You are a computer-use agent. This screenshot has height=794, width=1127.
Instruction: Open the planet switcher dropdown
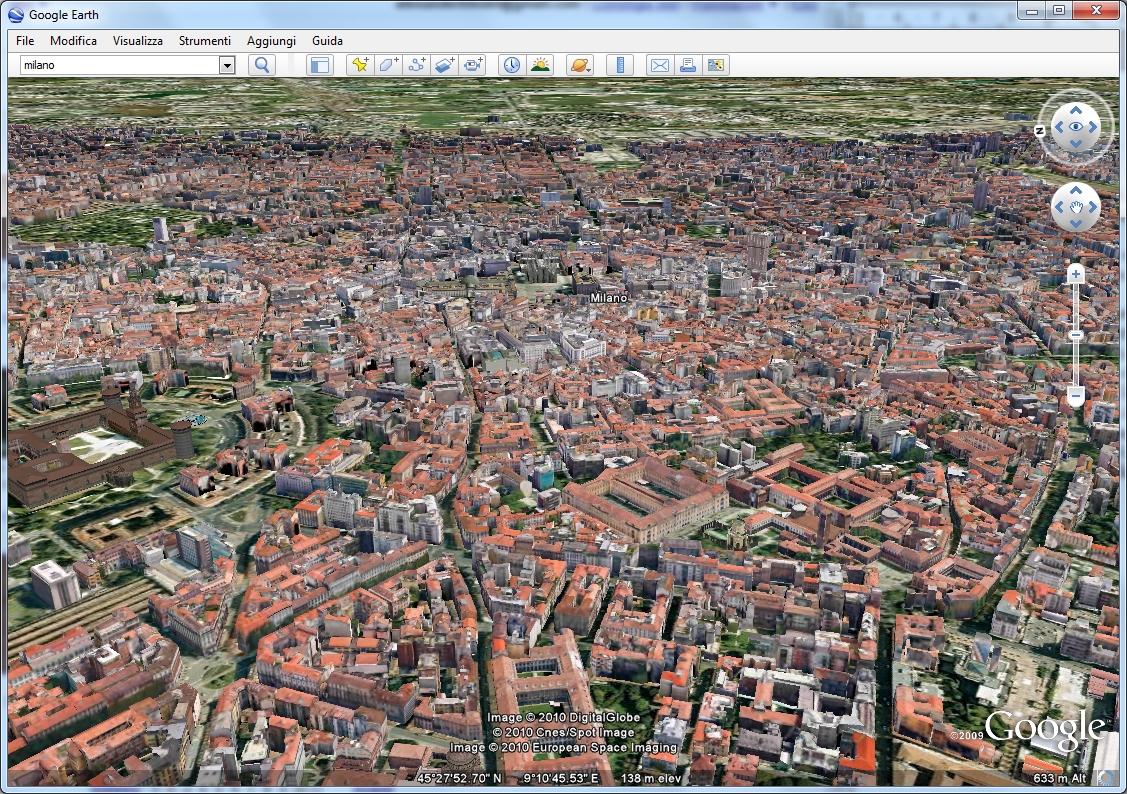point(579,65)
